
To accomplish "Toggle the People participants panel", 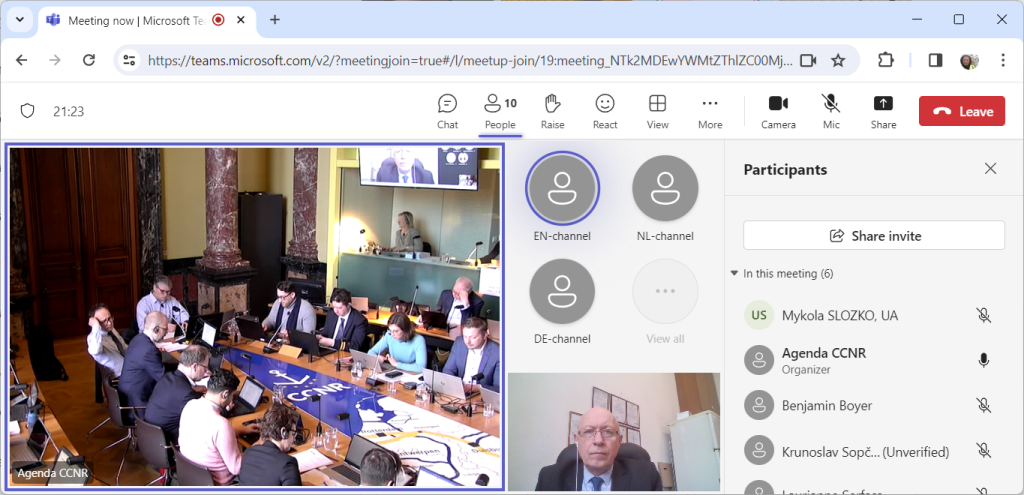I will [500, 111].
